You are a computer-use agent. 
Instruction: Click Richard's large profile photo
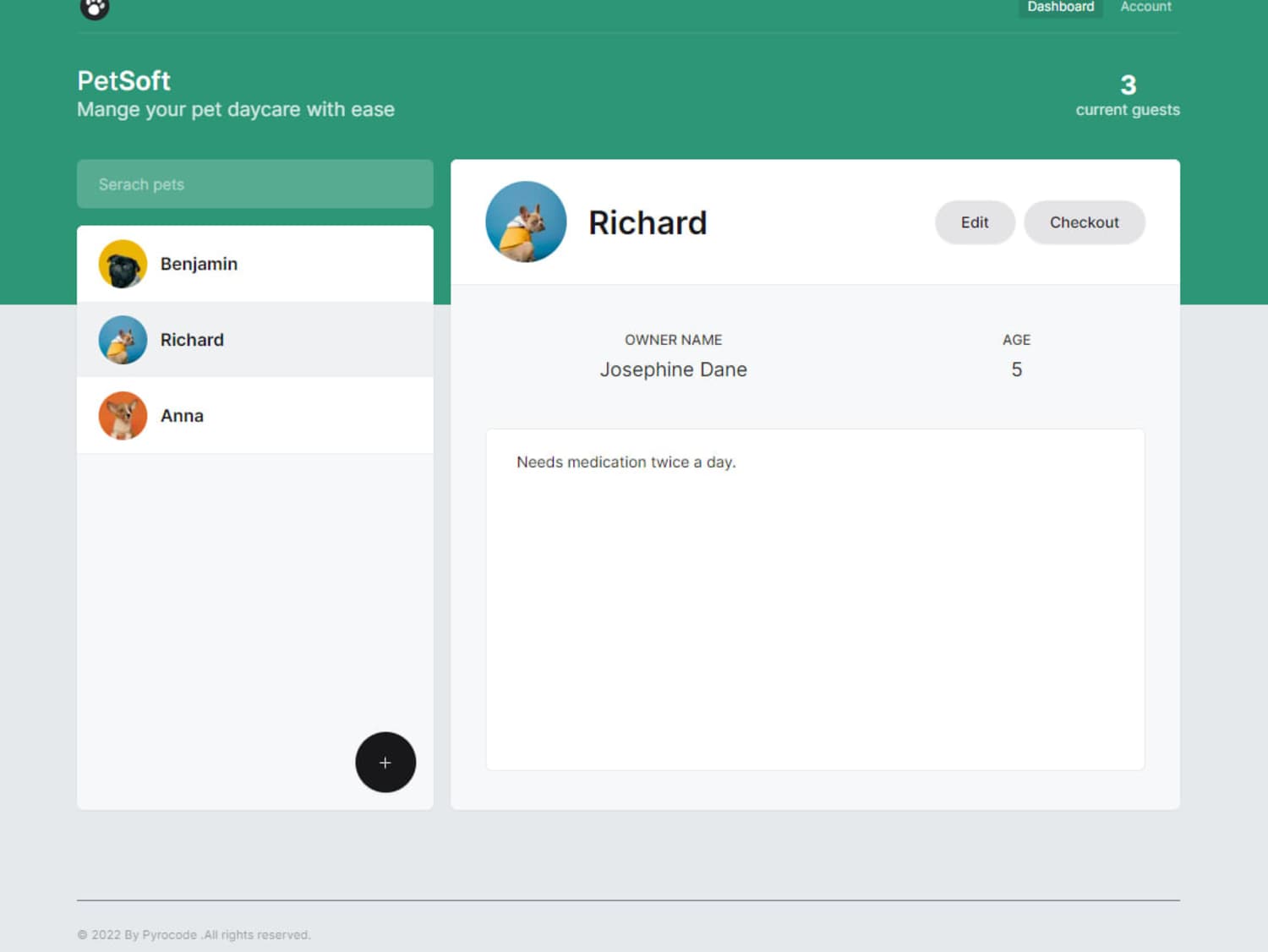pyautogui.click(x=526, y=222)
